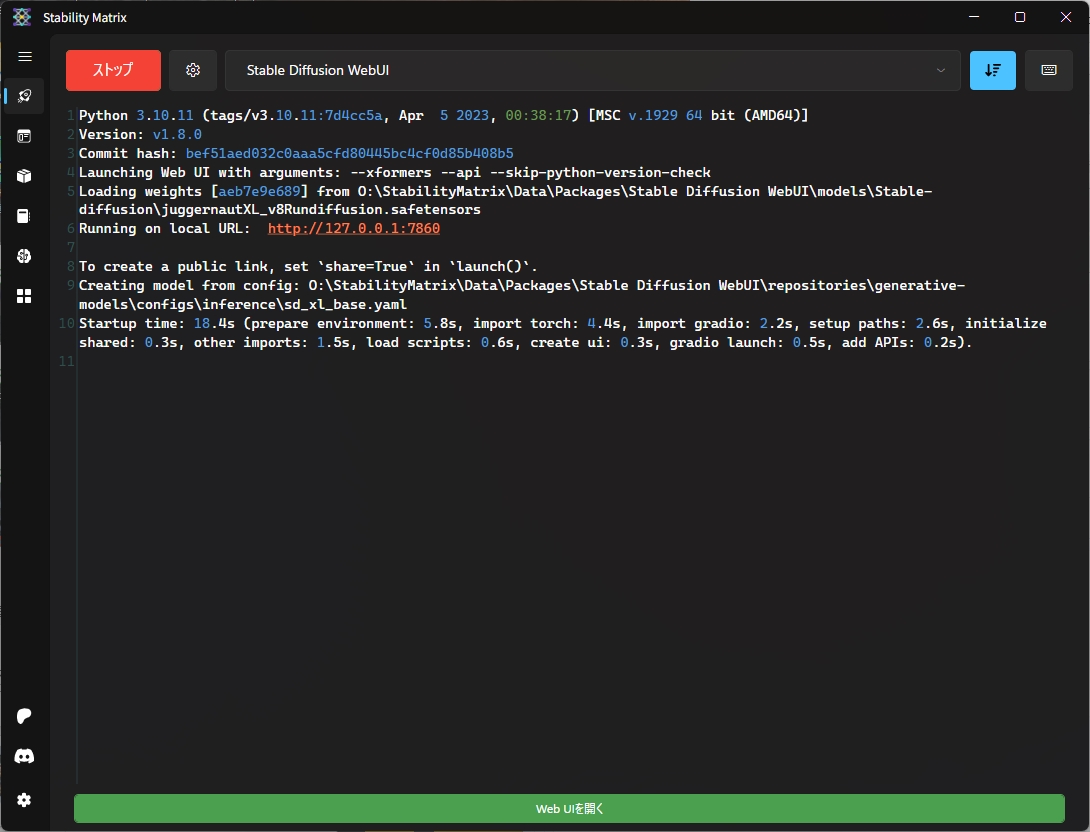Open the Output Browser grid icon

click(25, 296)
